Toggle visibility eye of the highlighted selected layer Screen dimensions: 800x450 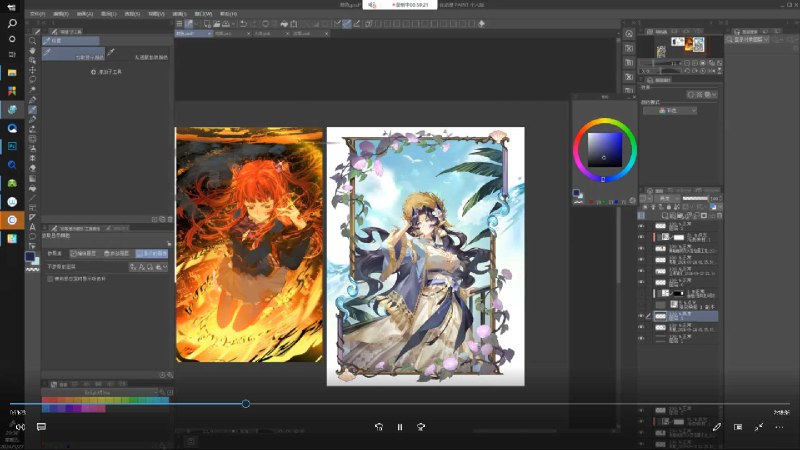tap(641, 316)
